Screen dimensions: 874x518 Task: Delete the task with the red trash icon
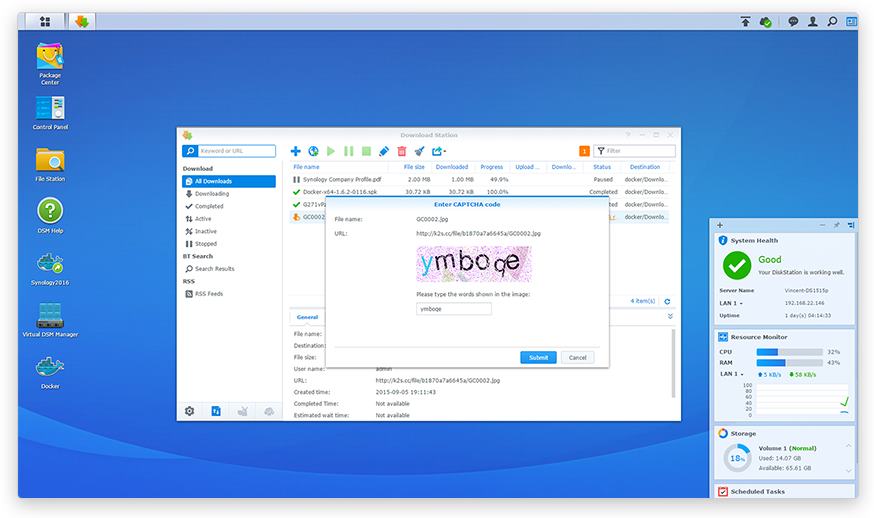click(x=402, y=151)
